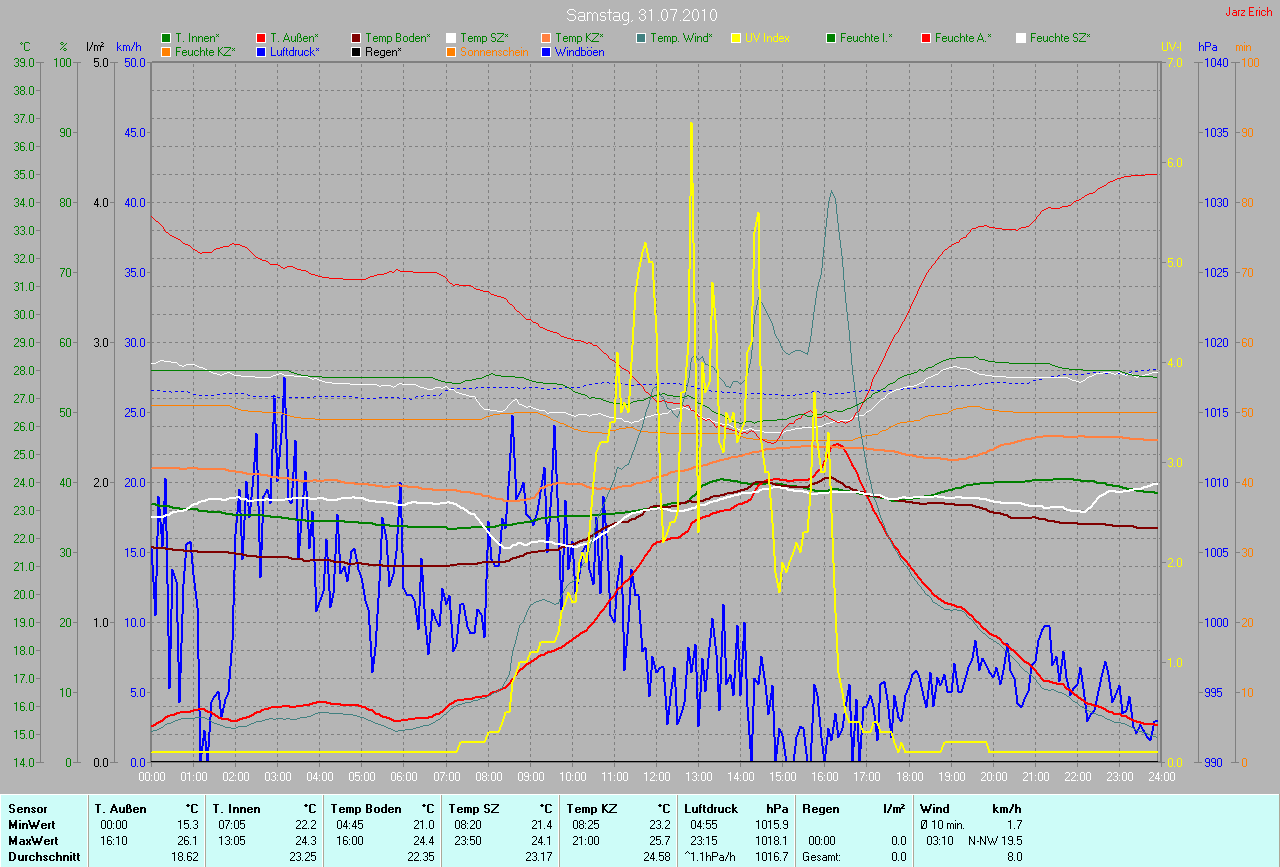Image resolution: width=1280 pixels, height=867 pixels.
Task: Click the orange Sonnenschein legend marker
Action: click(451, 51)
